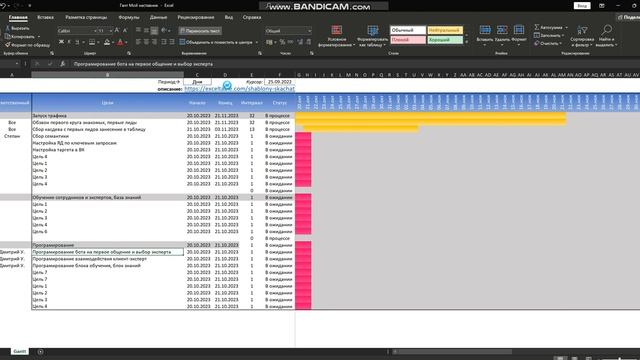Screen dimensions: 640x360
Task: Expand the cell styles gallery
Action: (x=467, y=42)
